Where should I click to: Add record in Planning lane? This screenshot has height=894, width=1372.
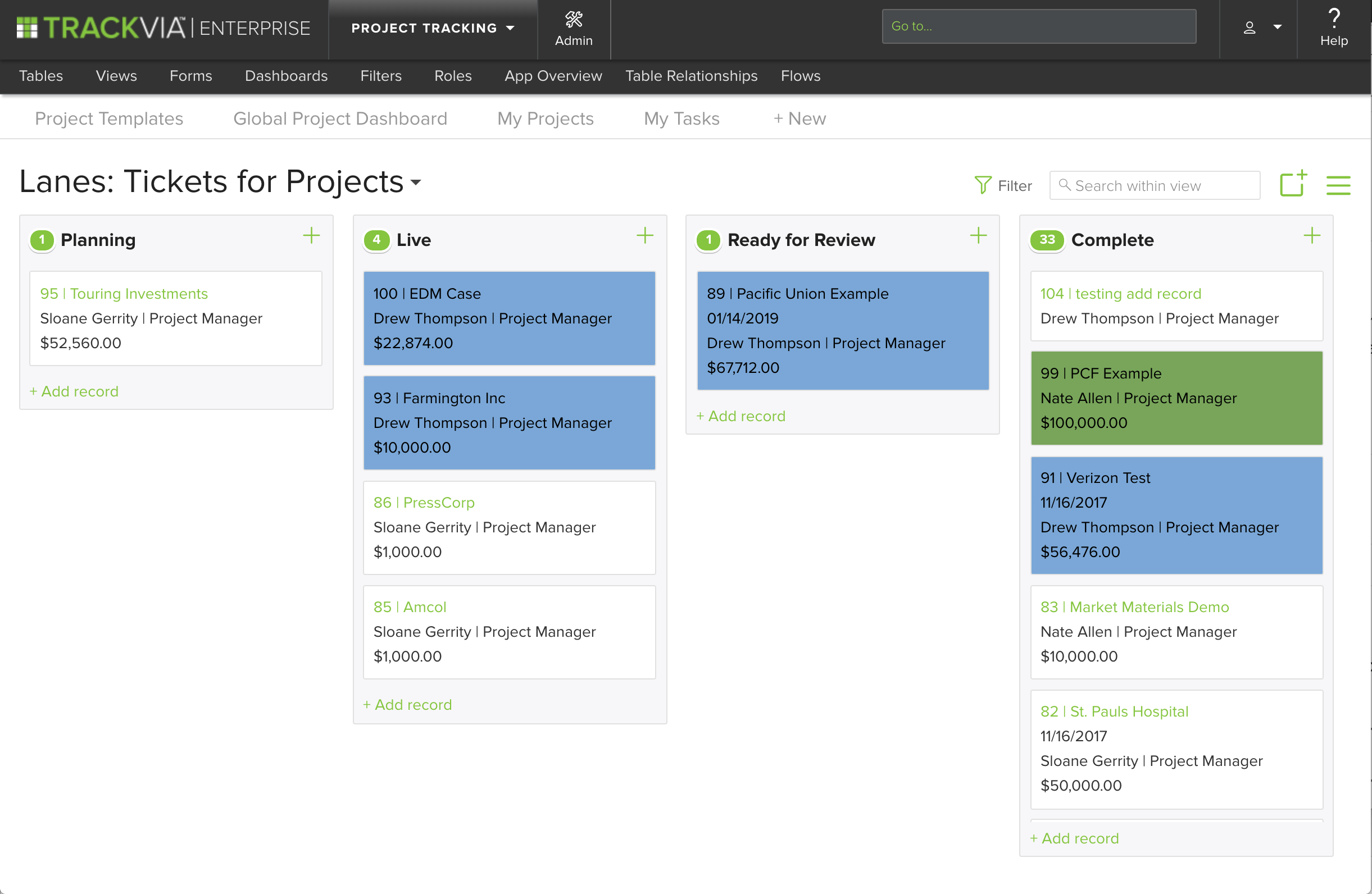[74, 391]
